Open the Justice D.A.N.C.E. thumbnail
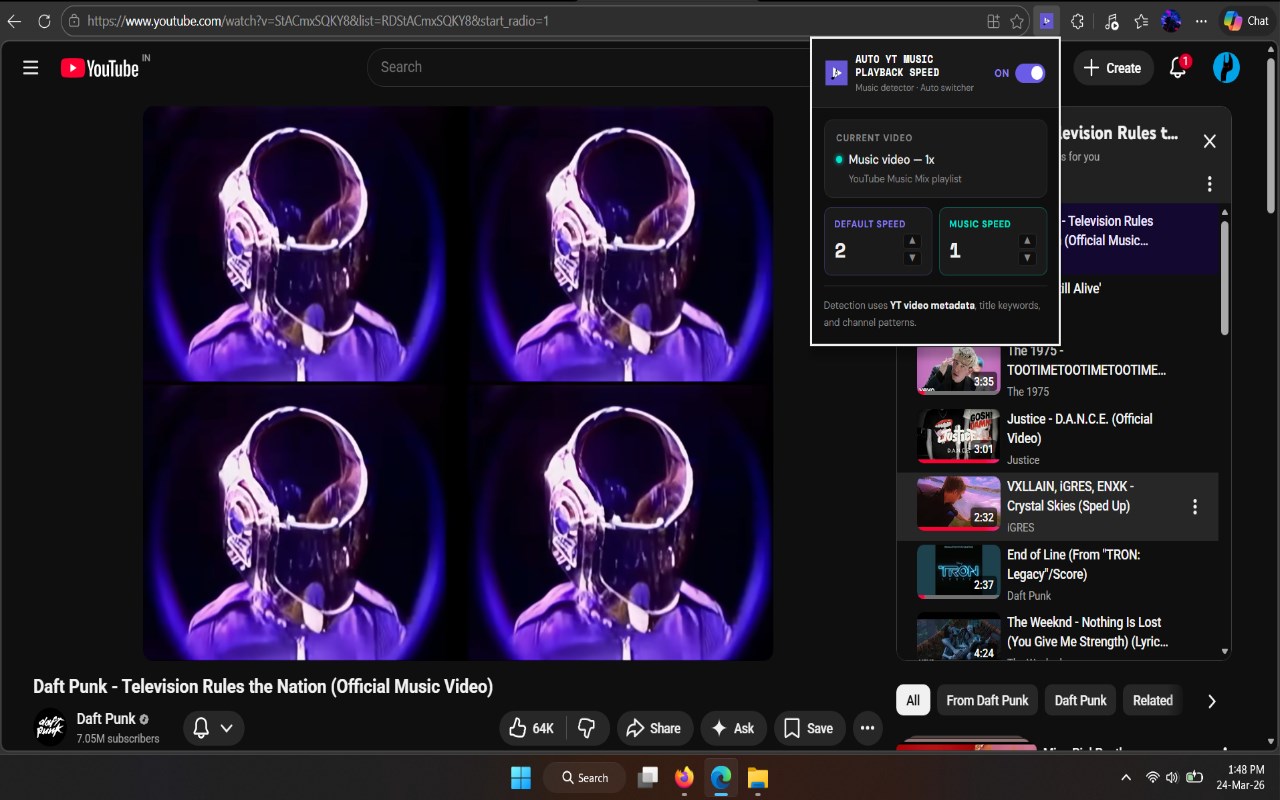 (x=958, y=438)
